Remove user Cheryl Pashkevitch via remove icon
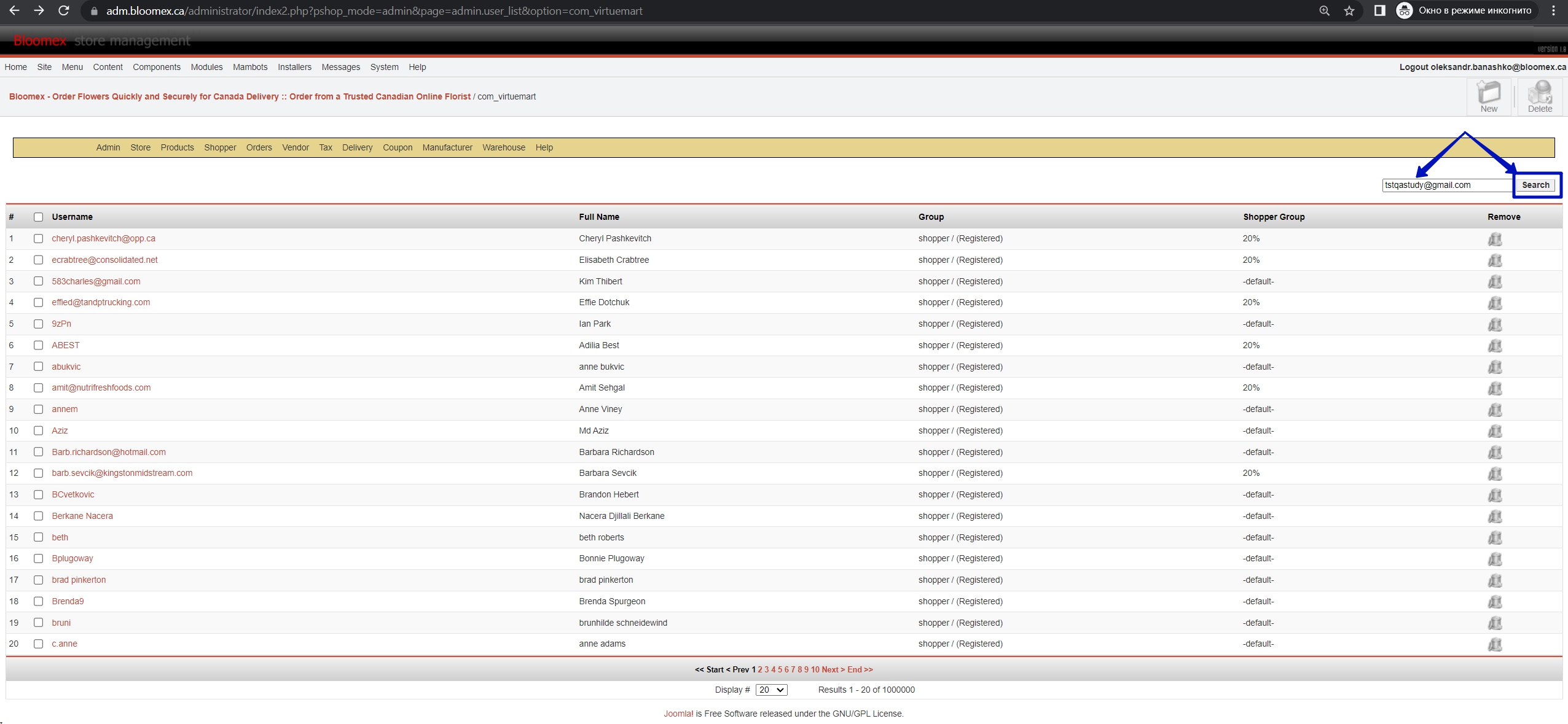The width and height of the screenshot is (1568, 724). pos(1495,239)
